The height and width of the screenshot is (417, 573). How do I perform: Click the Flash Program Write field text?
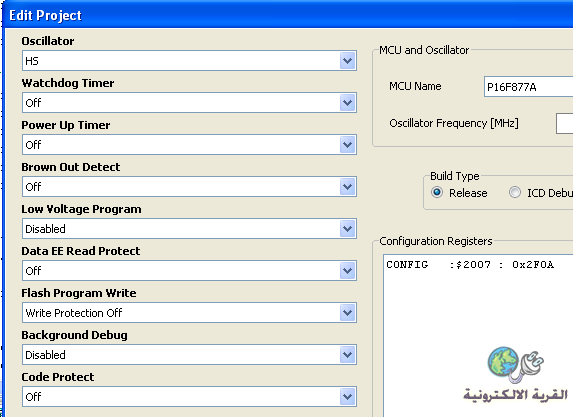pos(73,313)
